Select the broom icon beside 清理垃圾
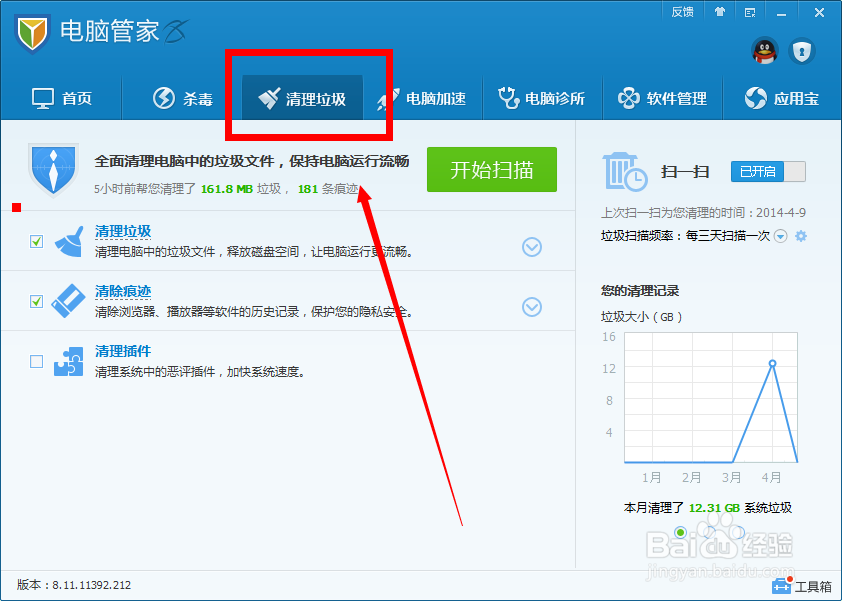The height and width of the screenshot is (601, 842). [67, 243]
